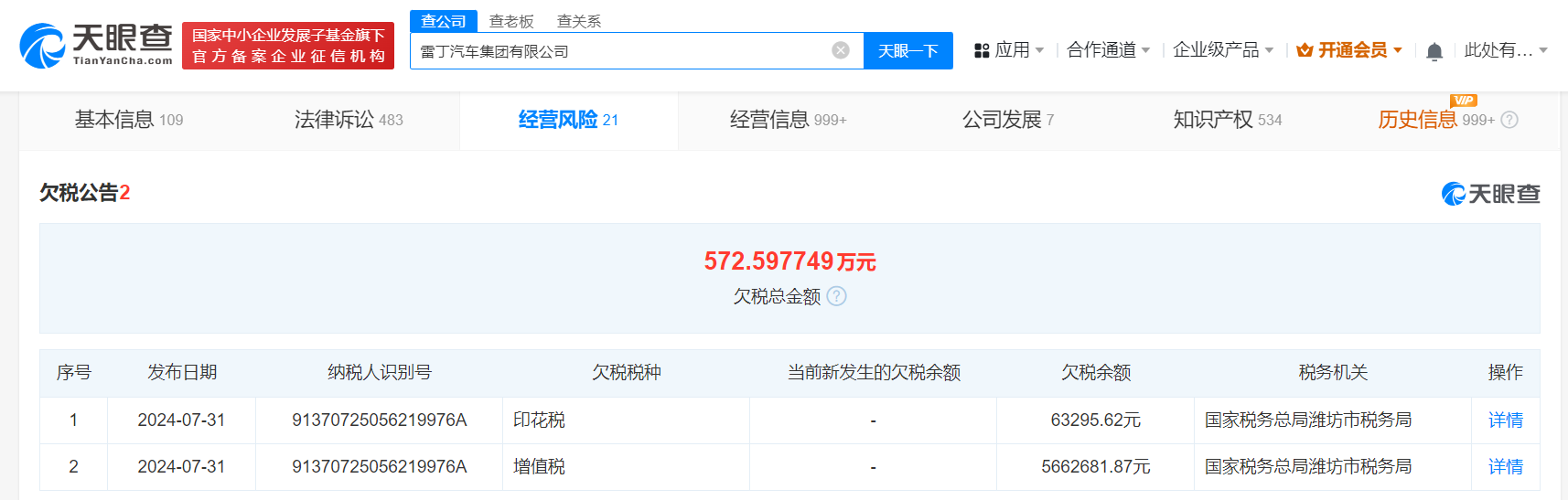Open the 企业级产品 dropdown
This screenshot has width=1568, height=500.
coord(1222,50)
